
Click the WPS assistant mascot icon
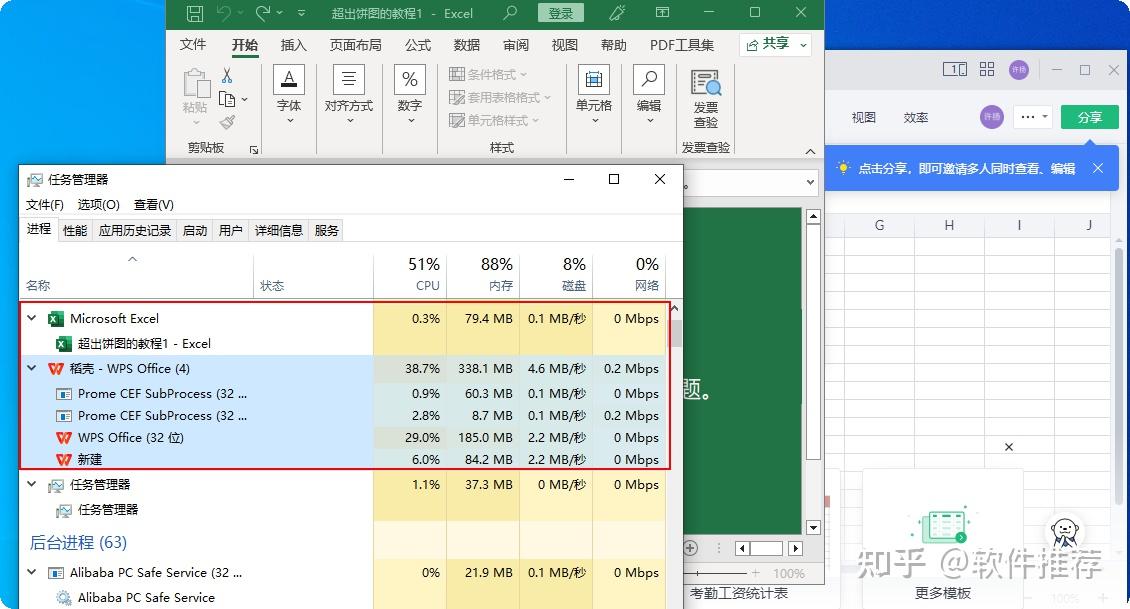pos(1064,533)
